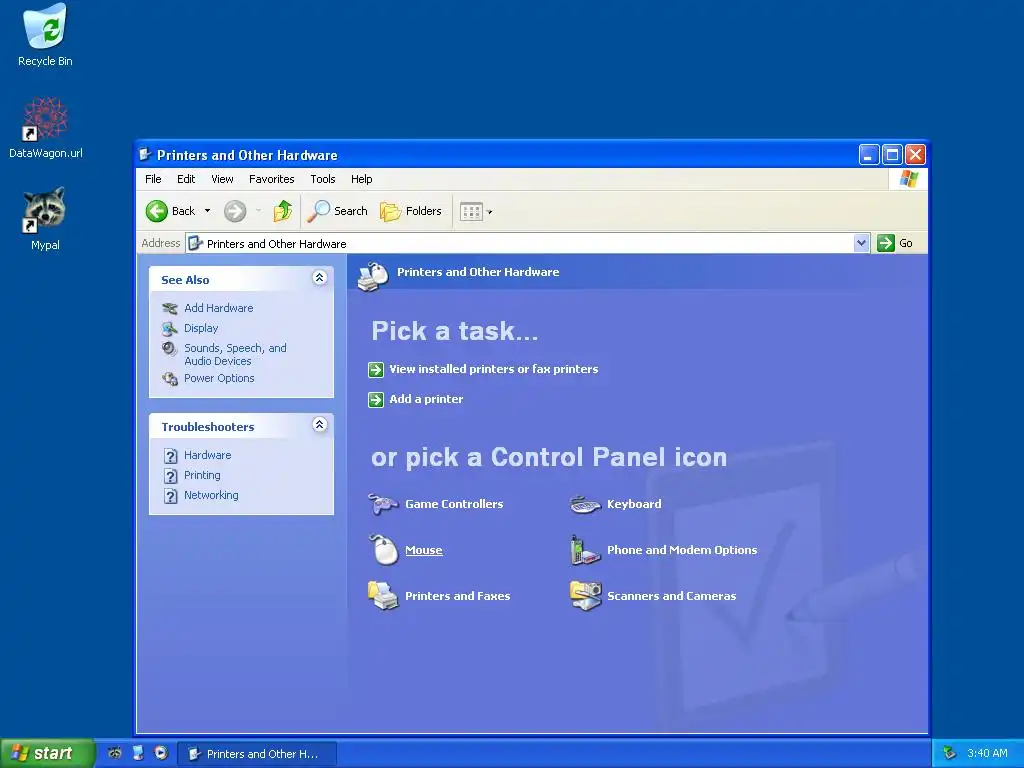Open the Help menu
Viewport: 1024px width, 768px height.
[361, 179]
